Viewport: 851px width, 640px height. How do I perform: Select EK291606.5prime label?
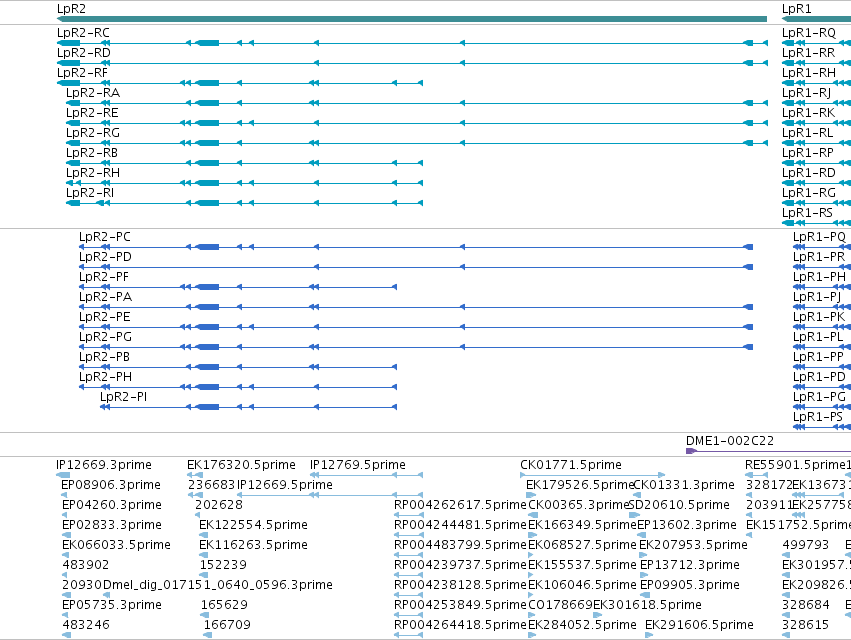699,625
